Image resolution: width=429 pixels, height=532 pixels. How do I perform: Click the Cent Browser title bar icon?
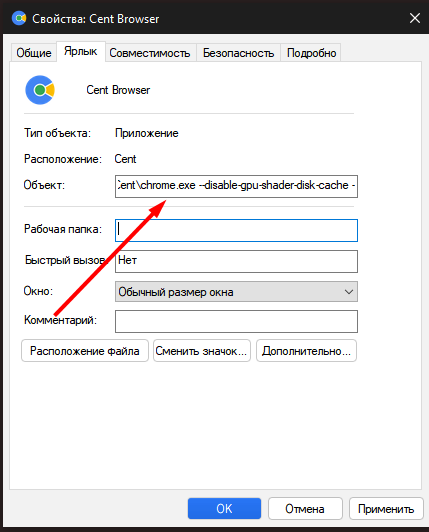pyautogui.click(x=19, y=18)
